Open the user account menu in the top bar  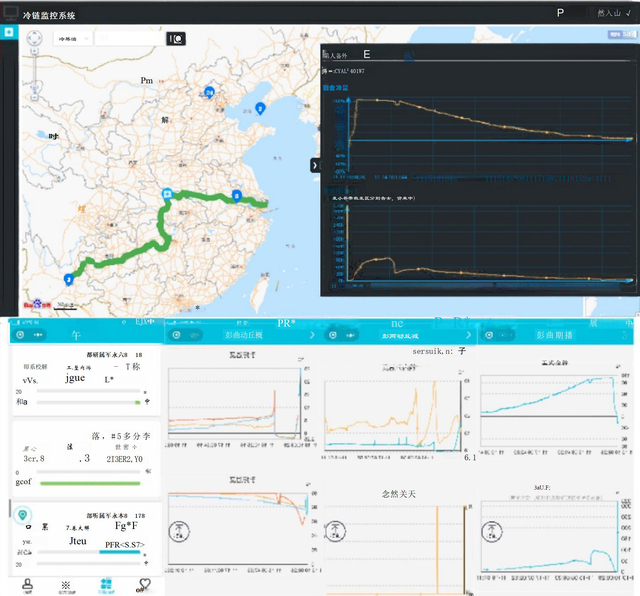point(613,13)
